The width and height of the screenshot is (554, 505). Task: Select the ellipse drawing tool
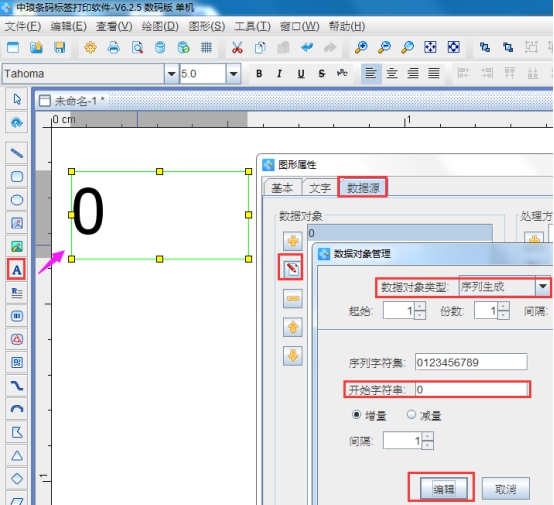click(17, 200)
